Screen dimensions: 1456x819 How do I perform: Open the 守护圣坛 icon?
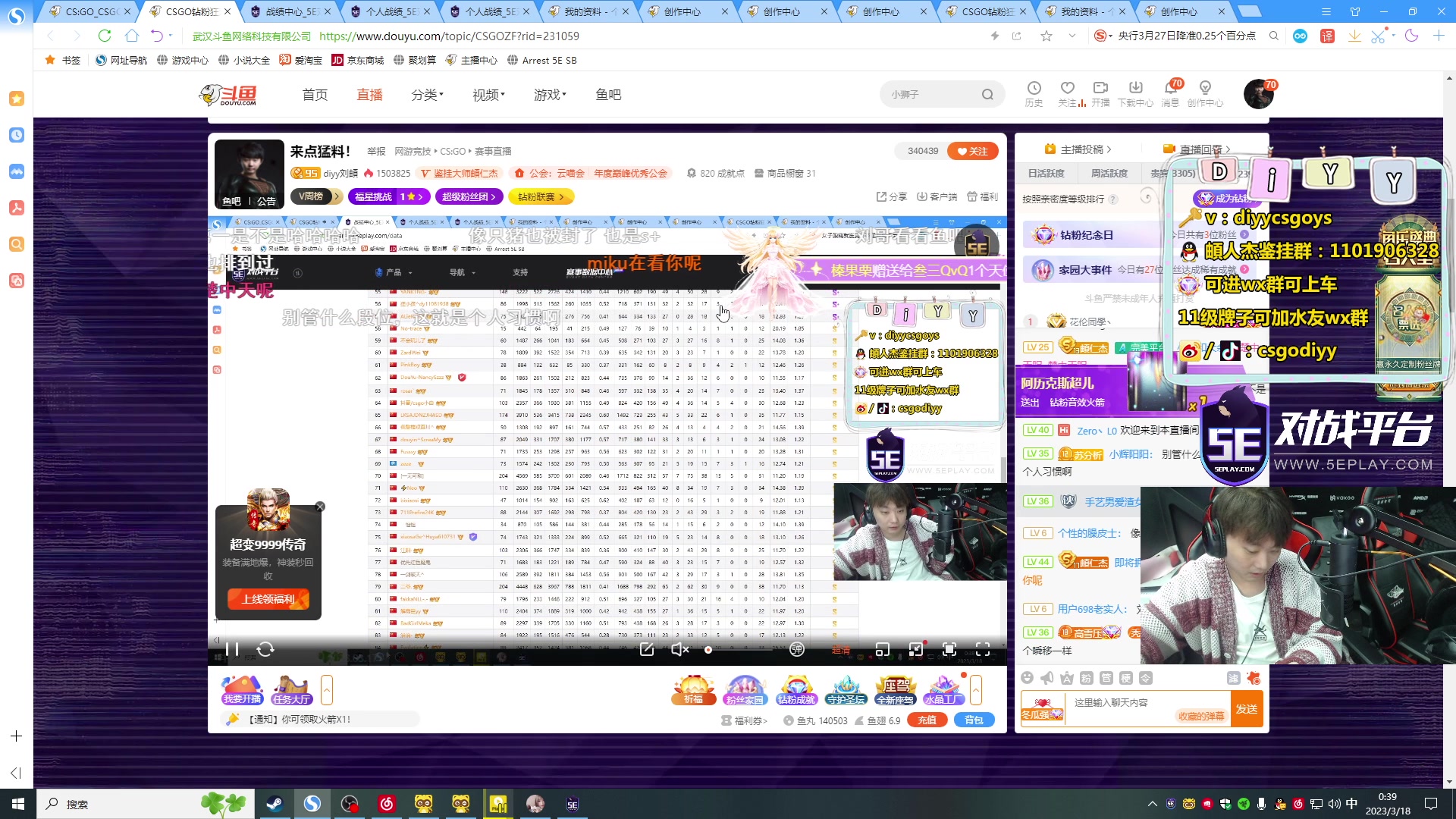846,690
